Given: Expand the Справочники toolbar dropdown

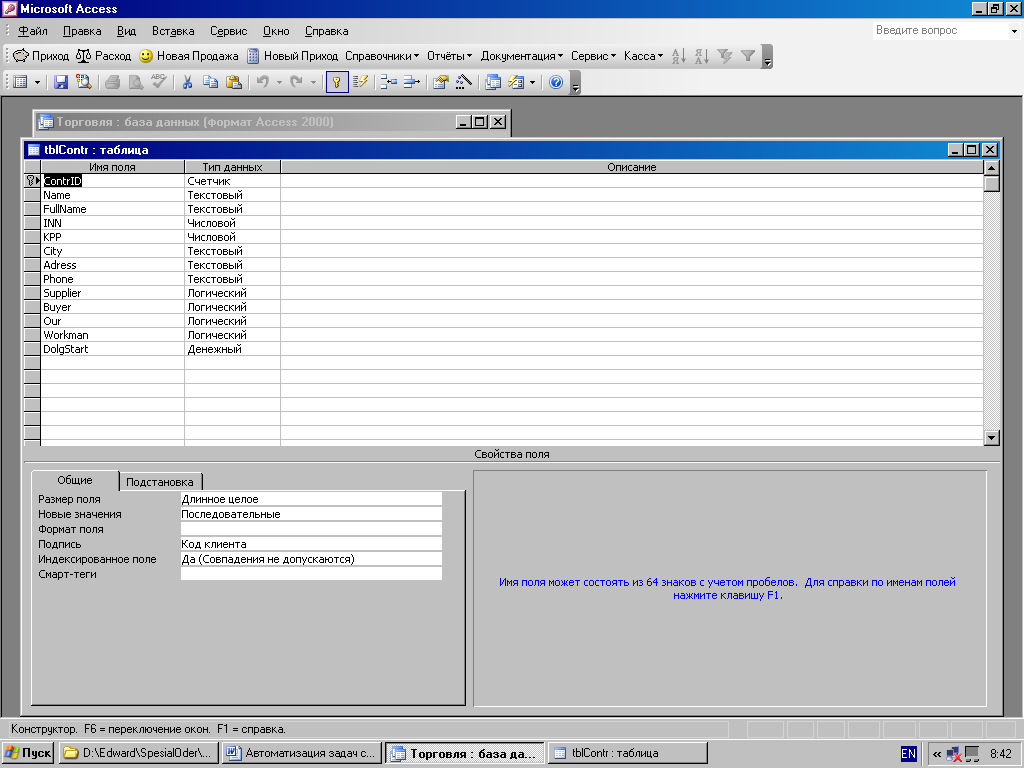Looking at the screenshot, I should click(x=382, y=56).
